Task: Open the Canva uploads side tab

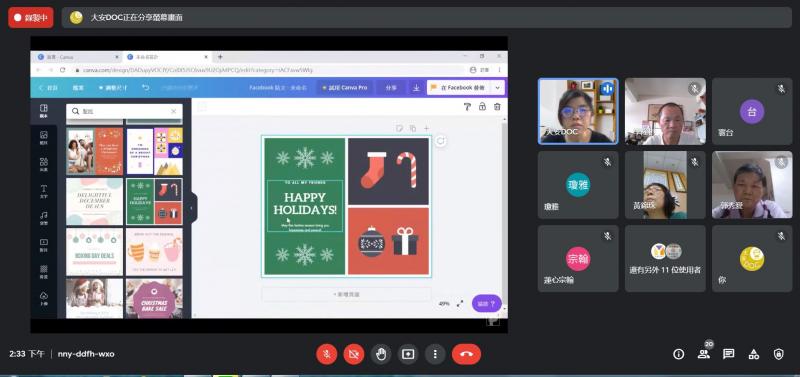Action: [44, 298]
